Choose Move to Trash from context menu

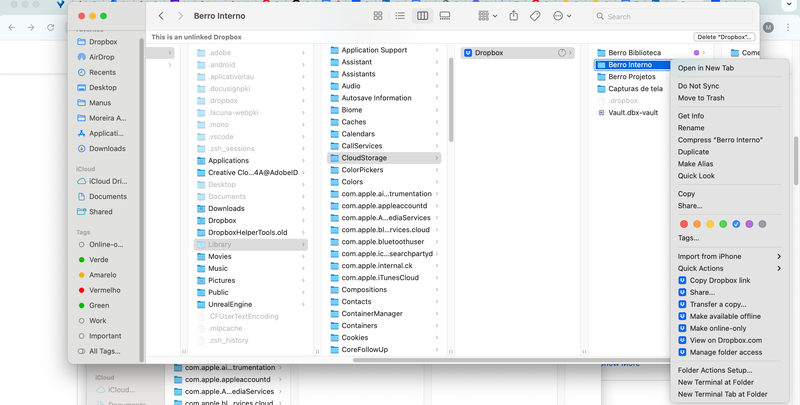pyautogui.click(x=700, y=98)
